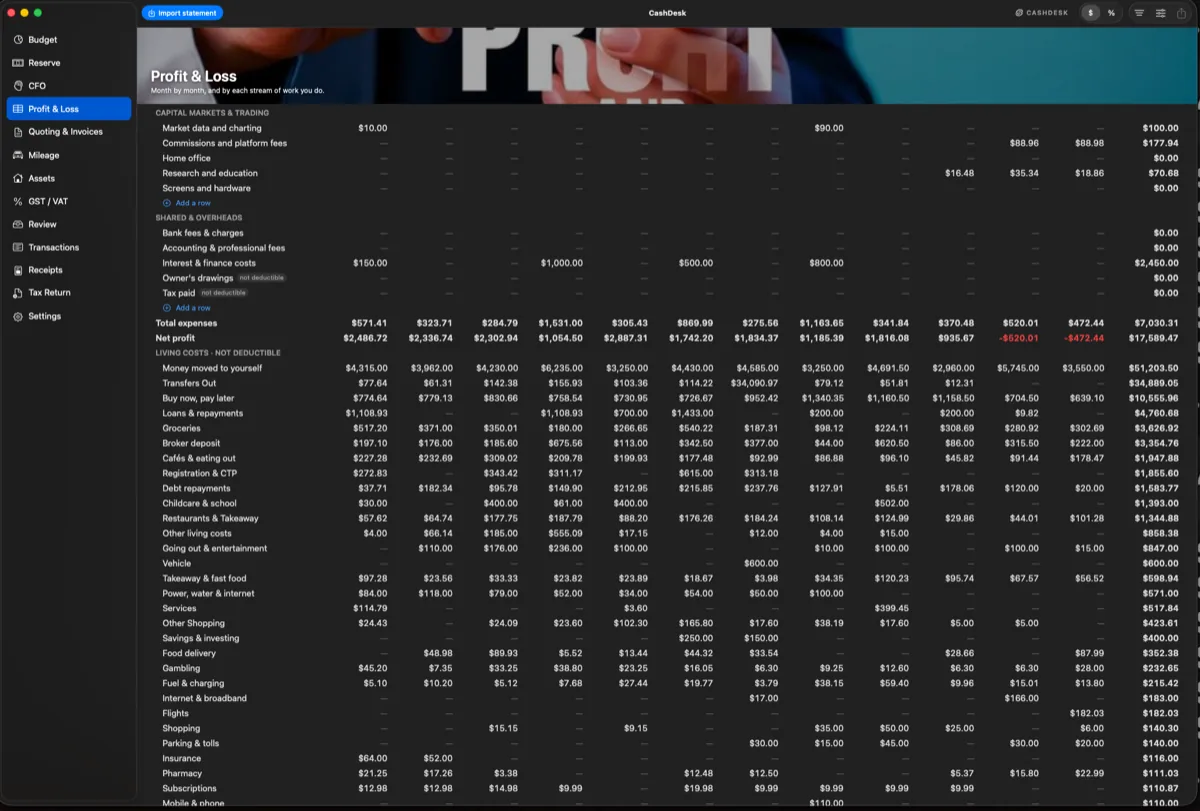Click the $51,203.50 Money moved total
The width and height of the screenshot is (1200, 811).
[x=1155, y=368]
